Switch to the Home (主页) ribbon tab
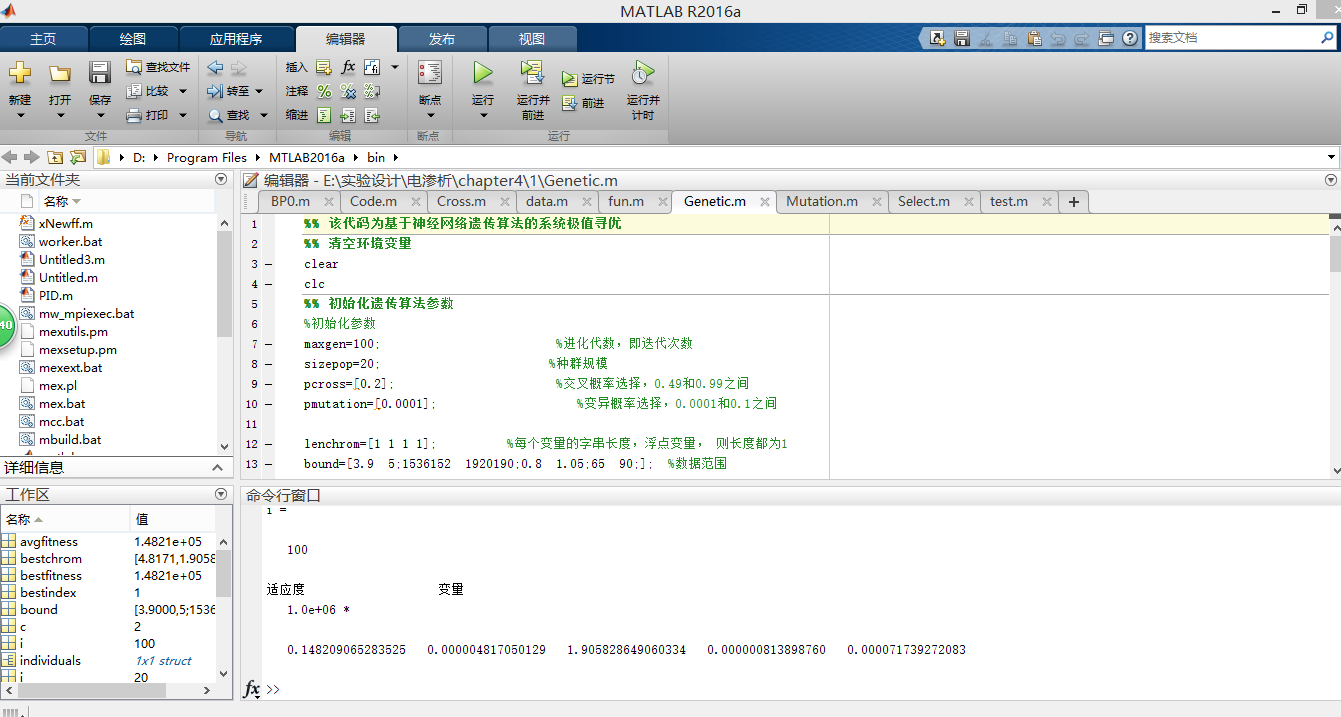Viewport: 1341px width, 717px height. tap(43, 39)
